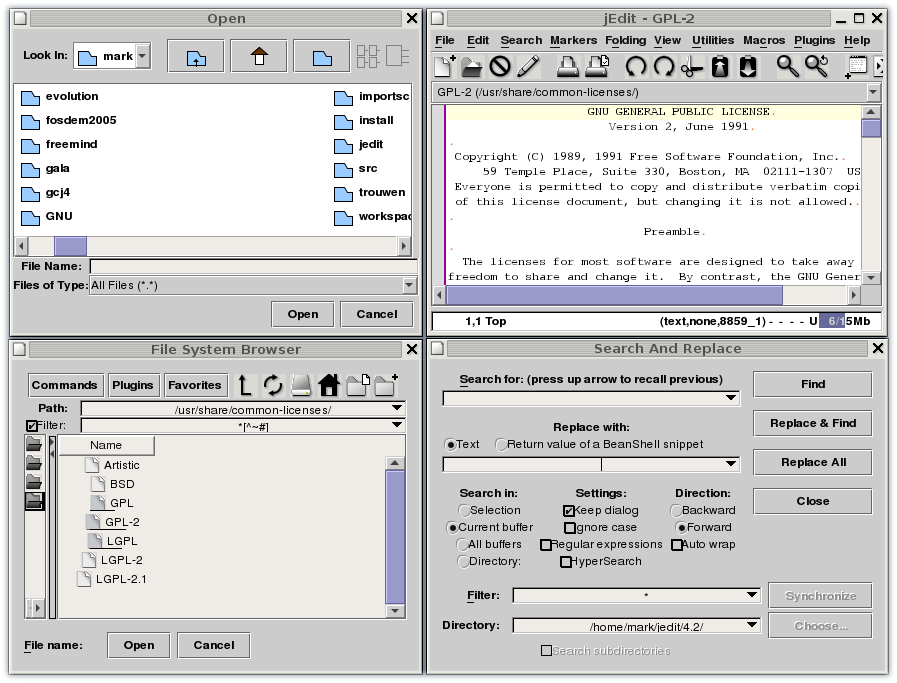Screen dimensions: 897x683
Task: Enable Regular expressions in Search And Replace
Action: click(546, 545)
